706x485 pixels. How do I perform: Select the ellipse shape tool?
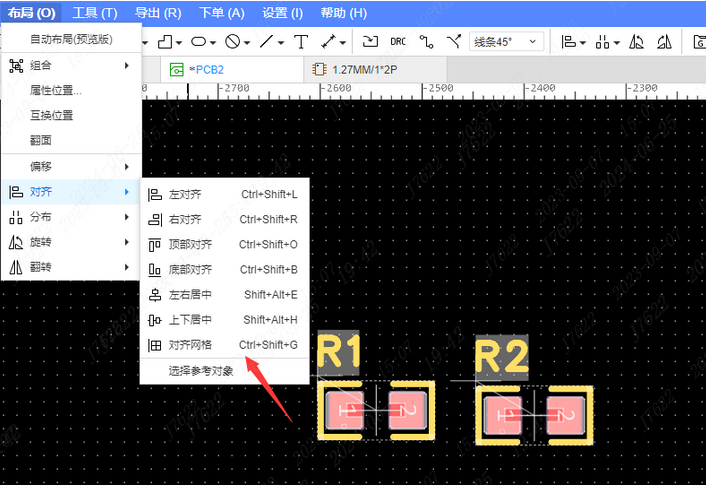tap(198, 42)
